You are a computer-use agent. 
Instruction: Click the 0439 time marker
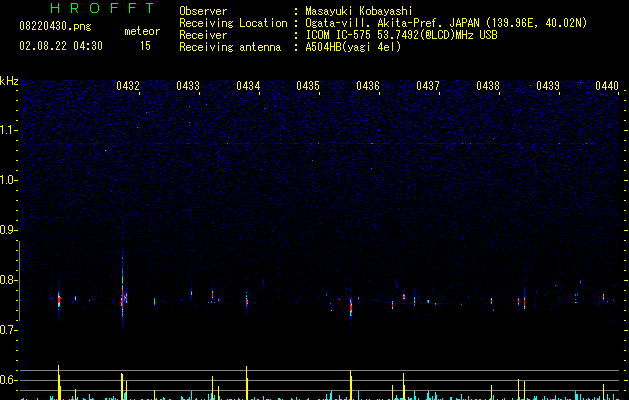pyautogui.click(x=548, y=86)
